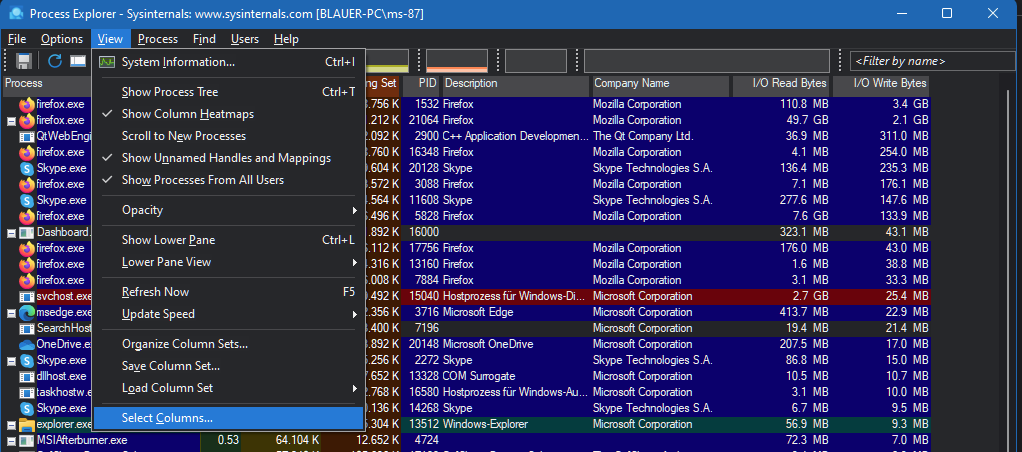Click the Firefox icon in the PID 16348 row
This screenshot has width=1022, height=452.
[27, 153]
